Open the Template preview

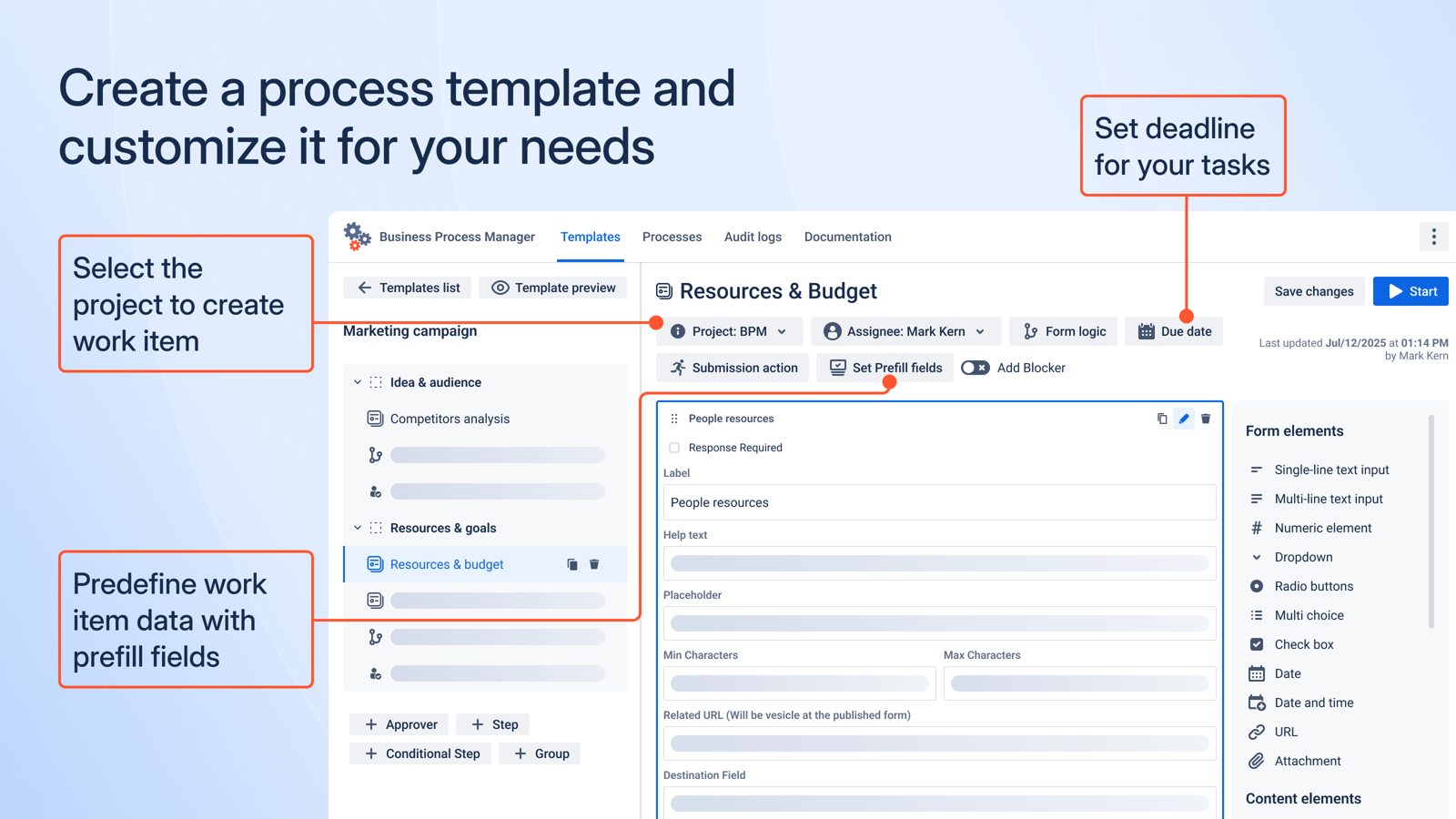point(553,288)
